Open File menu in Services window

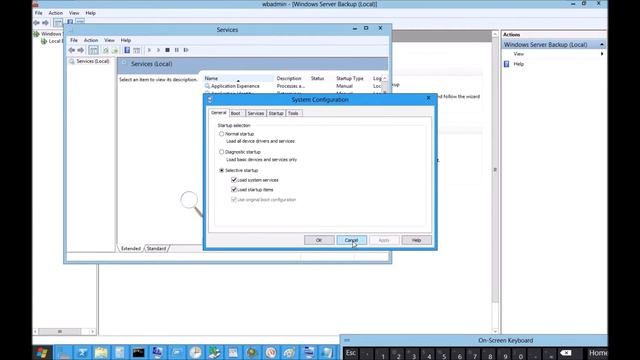(x=74, y=40)
